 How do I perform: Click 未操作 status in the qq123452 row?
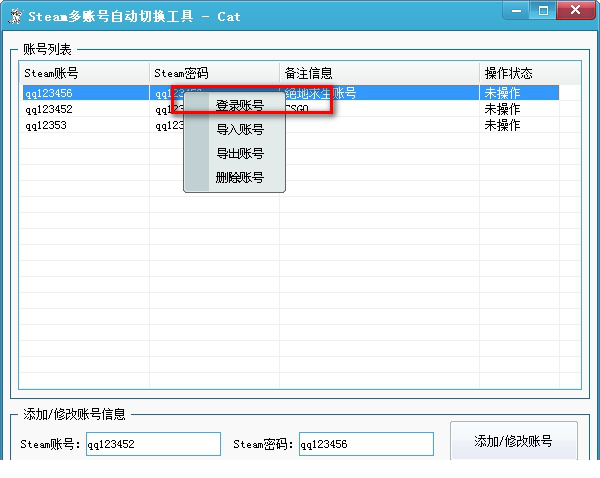tap(502, 109)
